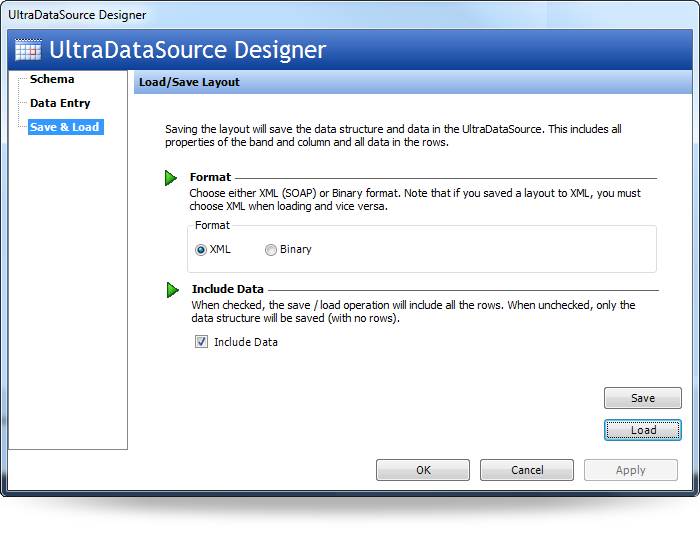Open the Data Entry tree item
The height and width of the screenshot is (542, 700).
[60, 103]
